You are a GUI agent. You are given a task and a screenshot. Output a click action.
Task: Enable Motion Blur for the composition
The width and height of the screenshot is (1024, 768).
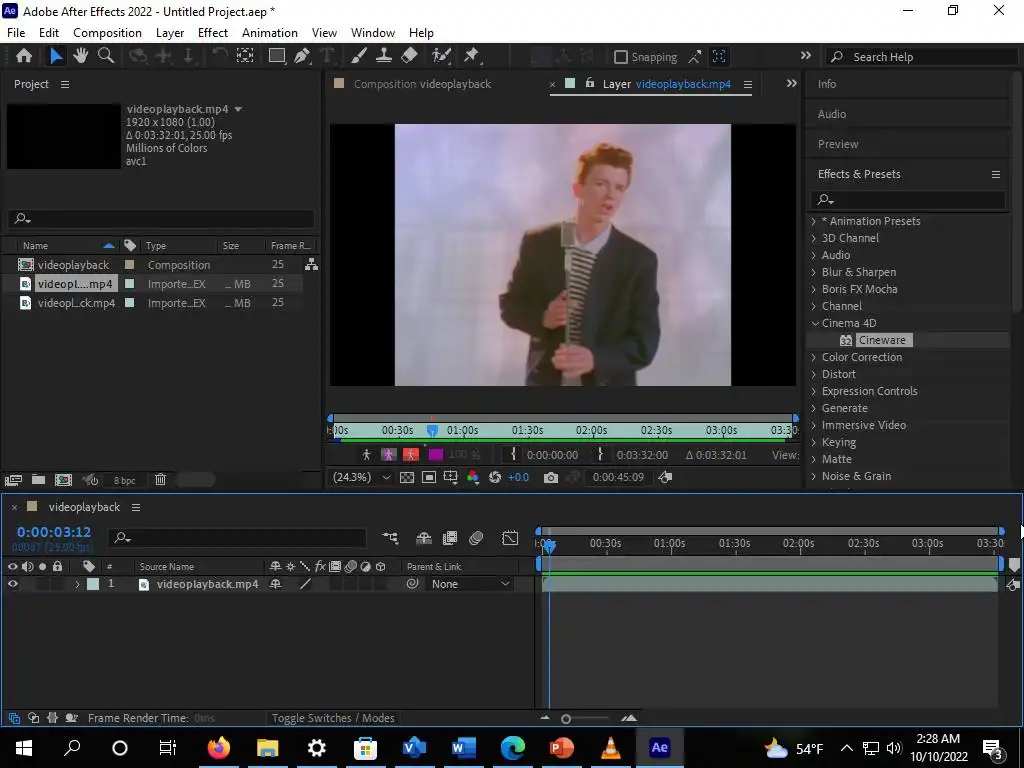(x=476, y=538)
